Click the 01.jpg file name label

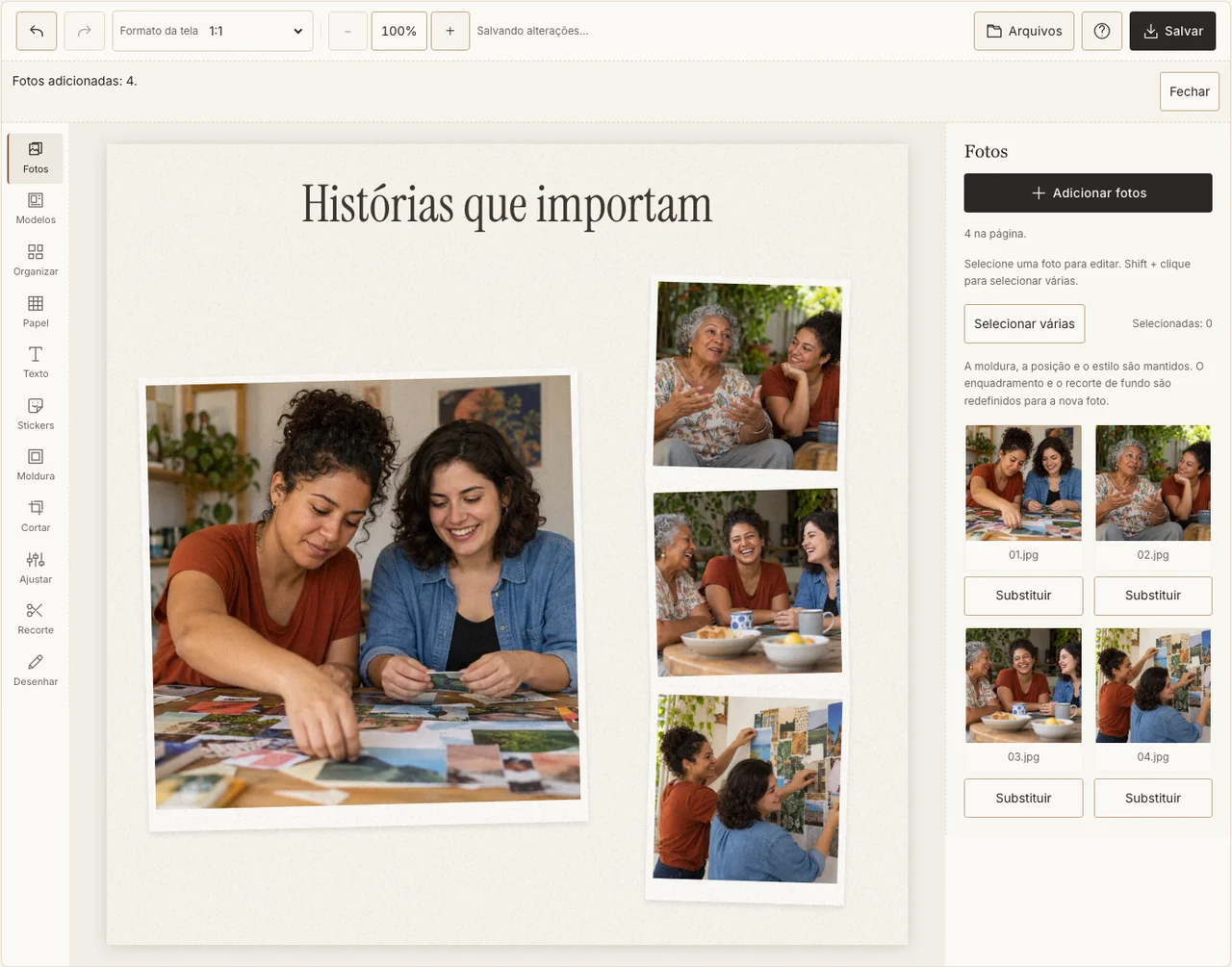click(1023, 555)
